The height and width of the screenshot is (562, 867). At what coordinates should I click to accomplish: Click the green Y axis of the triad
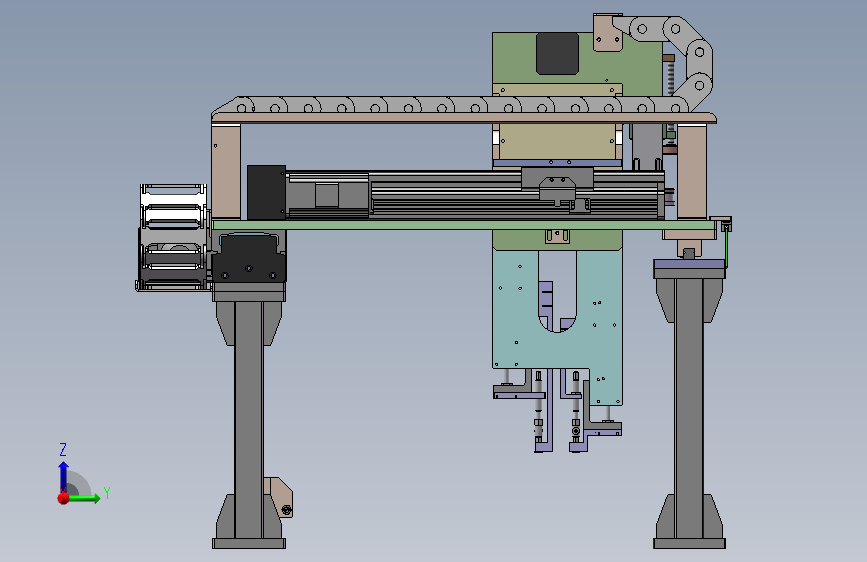[85, 498]
